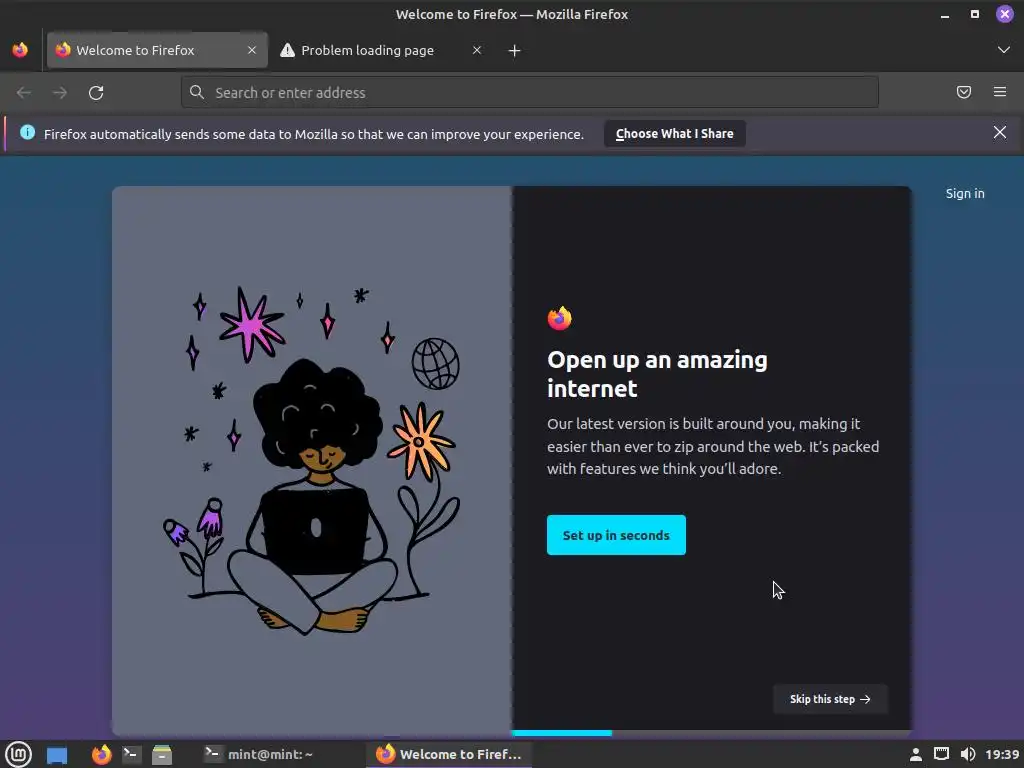
Task: Click the 19:39 clock in the panel
Action: (1002, 754)
